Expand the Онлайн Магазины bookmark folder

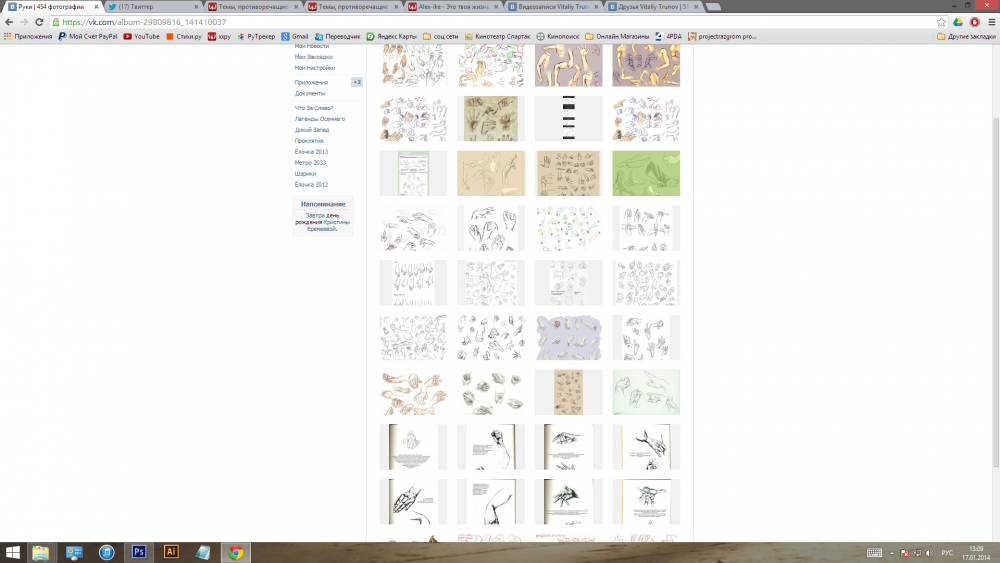tap(617, 36)
